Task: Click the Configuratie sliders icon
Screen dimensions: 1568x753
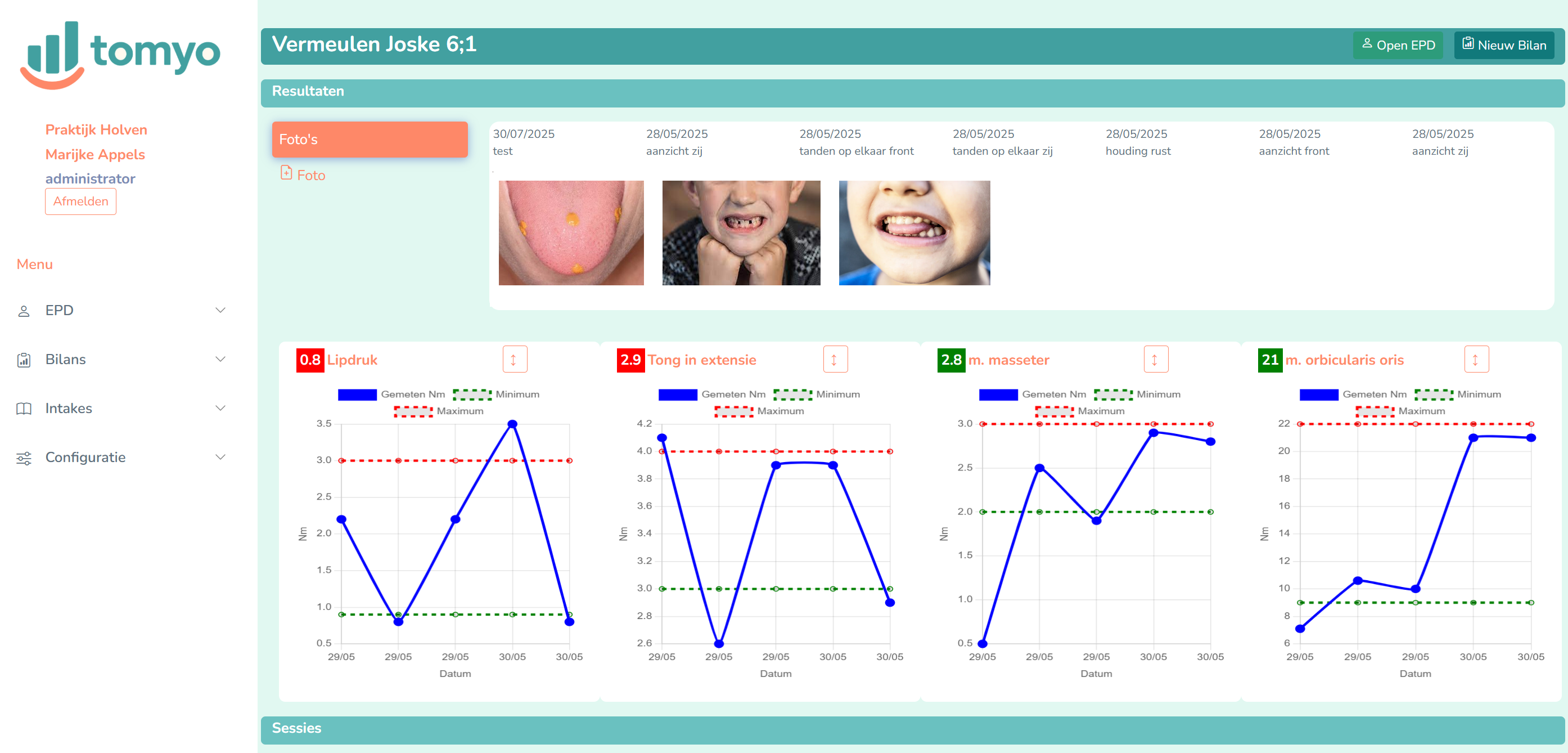Action: (24, 458)
